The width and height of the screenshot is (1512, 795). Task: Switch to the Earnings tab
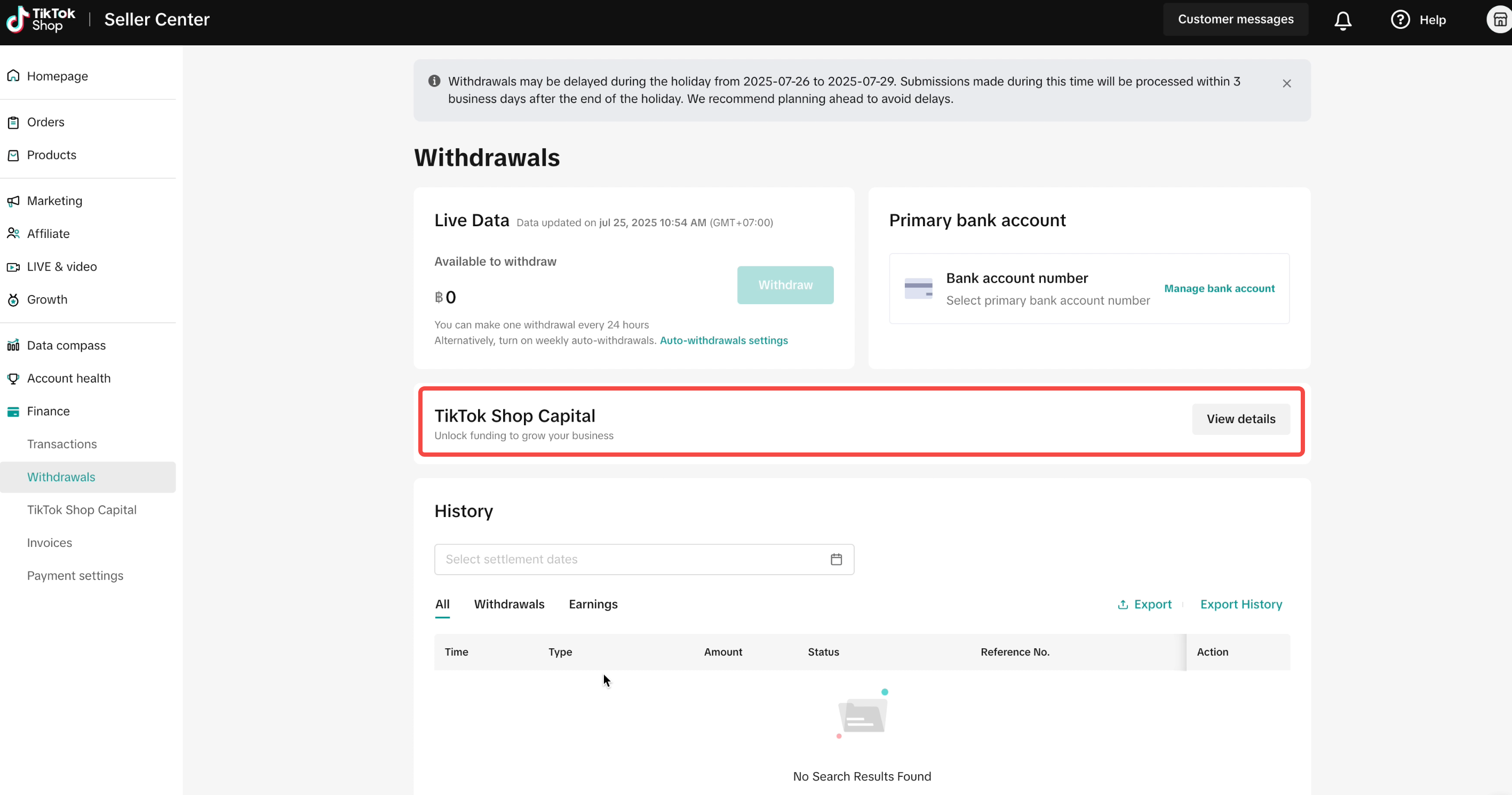coord(593,605)
